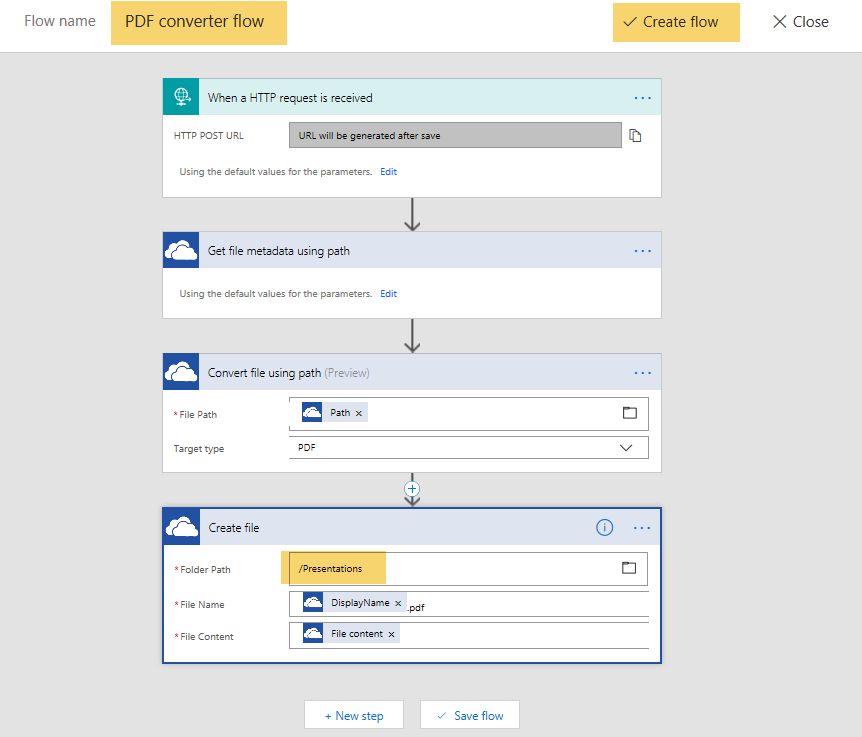Image resolution: width=862 pixels, height=737 pixels.
Task: Click the OneDrive icon on Get file metadata
Action: tap(181, 250)
